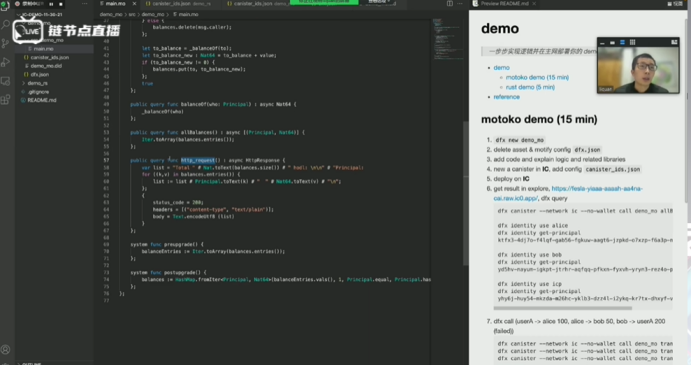The width and height of the screenshot is (692, 365).
Task: Open Extensions view in activity bar
Action: pos(6,100)
